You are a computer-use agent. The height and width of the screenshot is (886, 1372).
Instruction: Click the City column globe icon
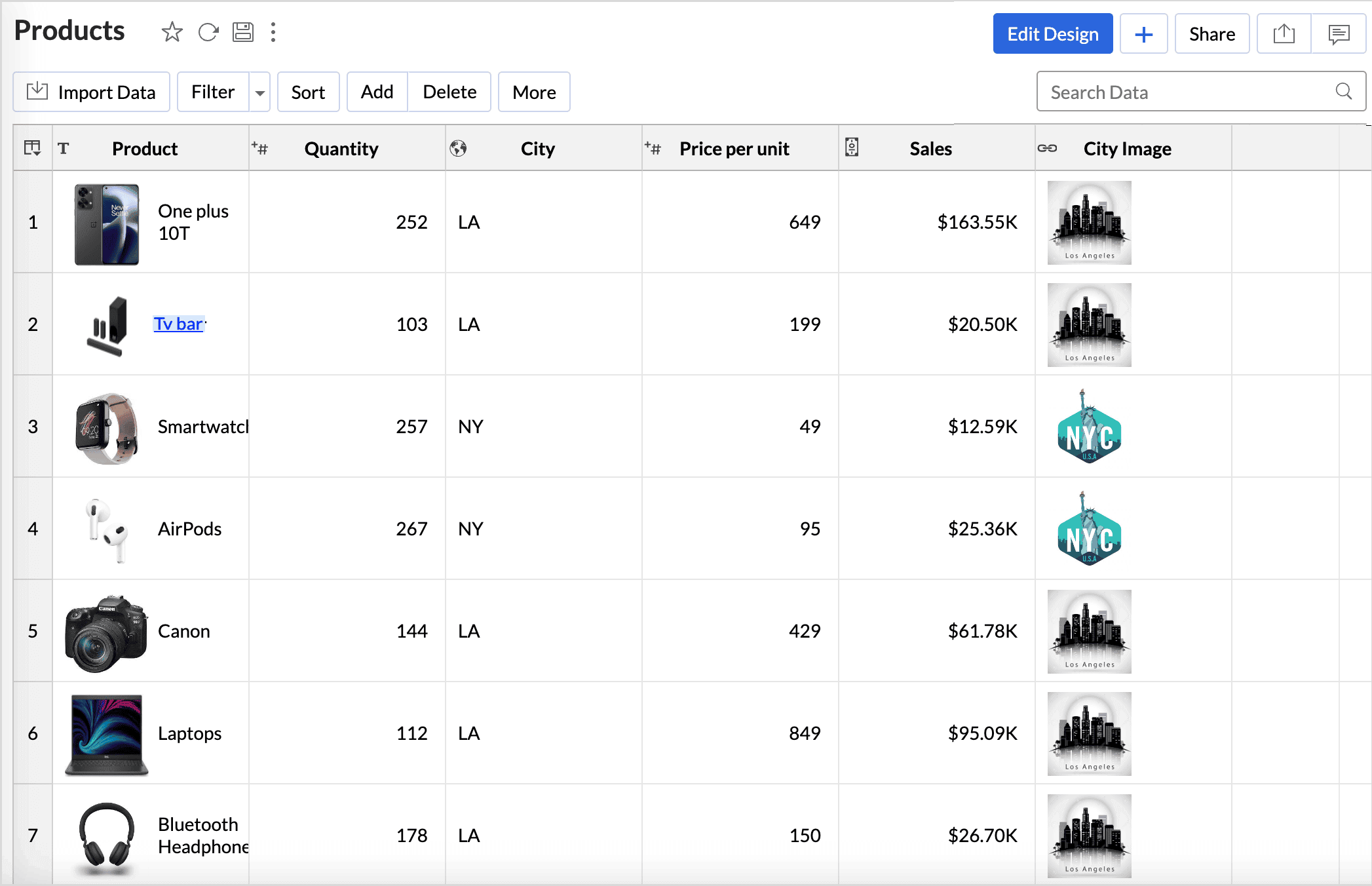click(458, 148)
